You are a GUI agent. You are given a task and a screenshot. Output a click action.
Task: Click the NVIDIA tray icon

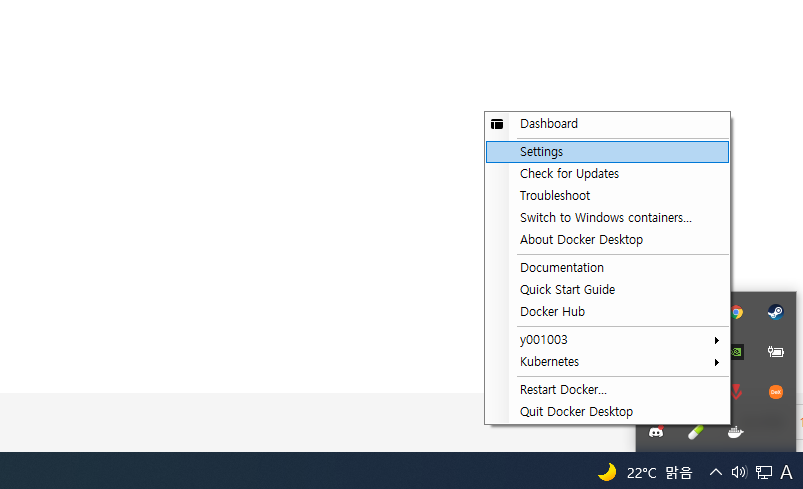(737, 352)
